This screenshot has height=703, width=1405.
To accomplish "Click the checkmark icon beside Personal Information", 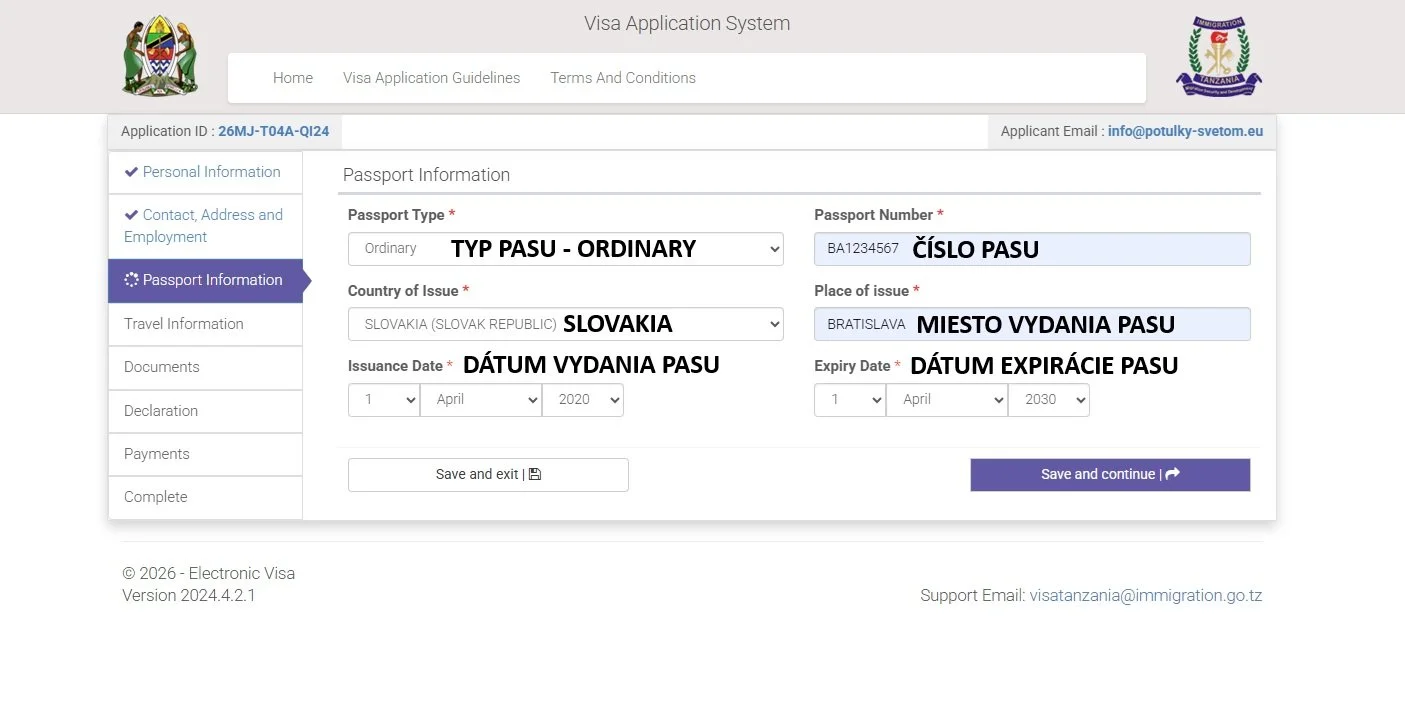I will tap(131, 172).
